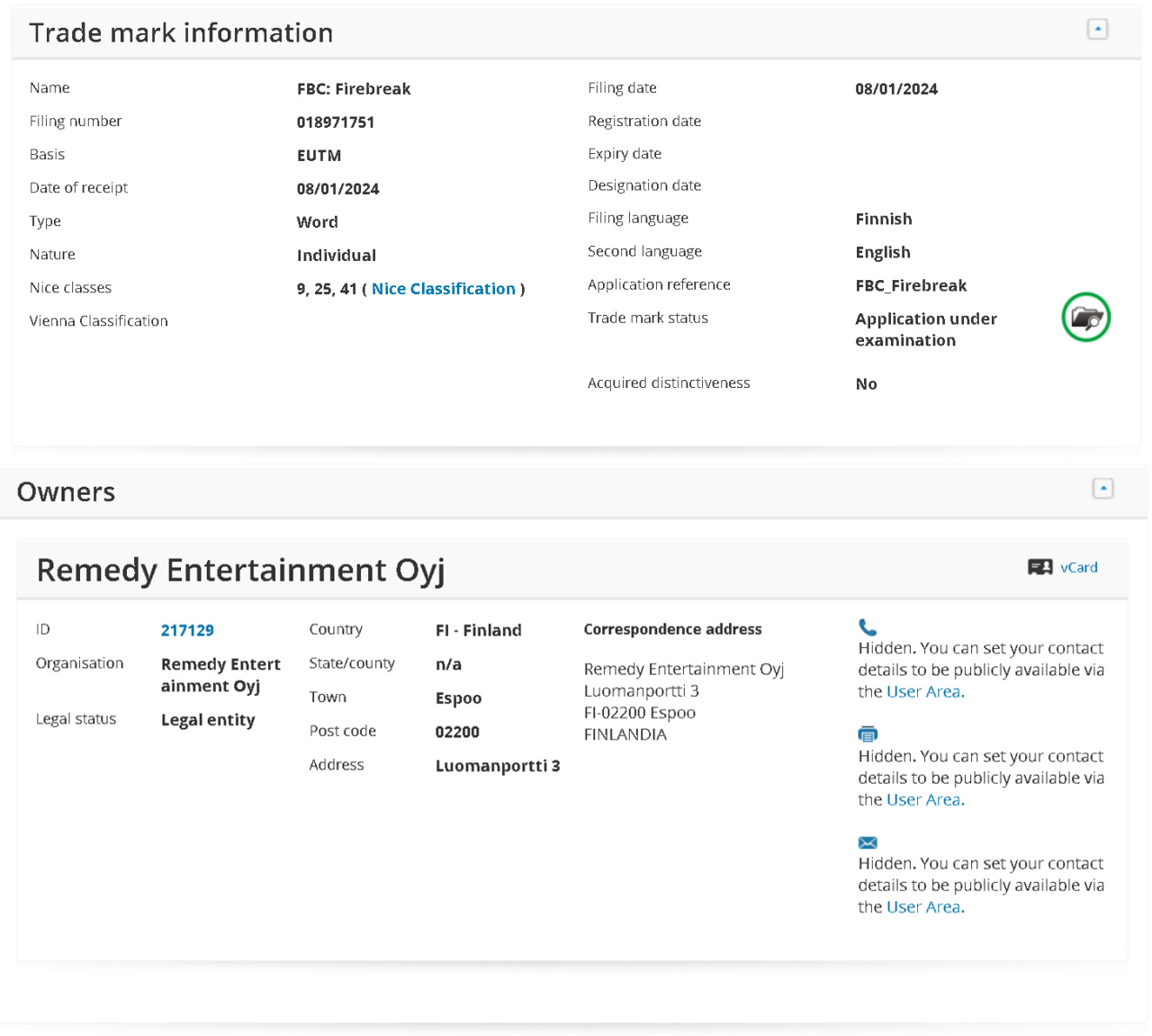Click the Correspondence address heading
The image size is (1152, 1036).
pyautogui.click(x=672, y=630)
